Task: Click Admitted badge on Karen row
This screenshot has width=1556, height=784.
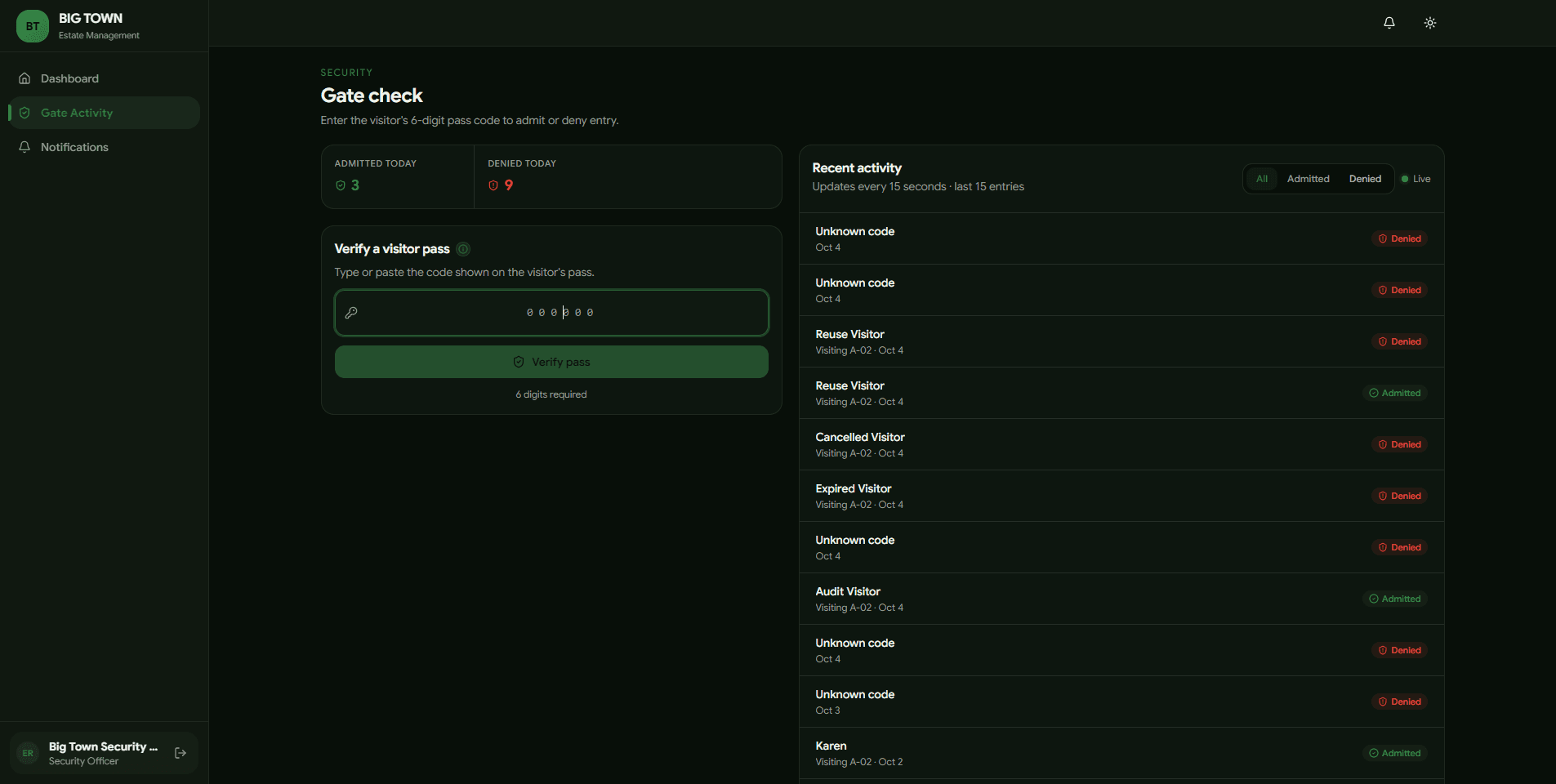Action: [x=1394, y=753]
